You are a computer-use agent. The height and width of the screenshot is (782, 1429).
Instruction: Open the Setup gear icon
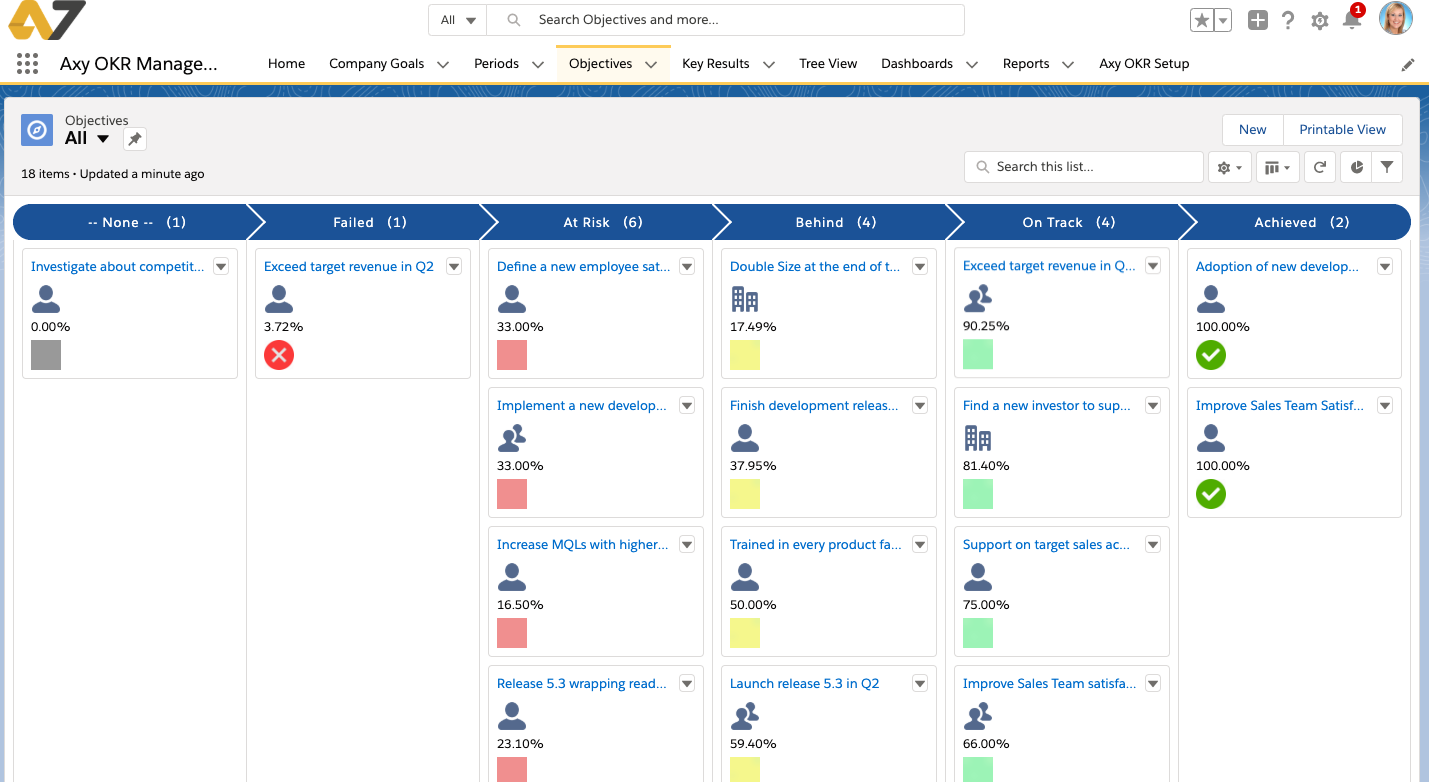(1319, 21)
